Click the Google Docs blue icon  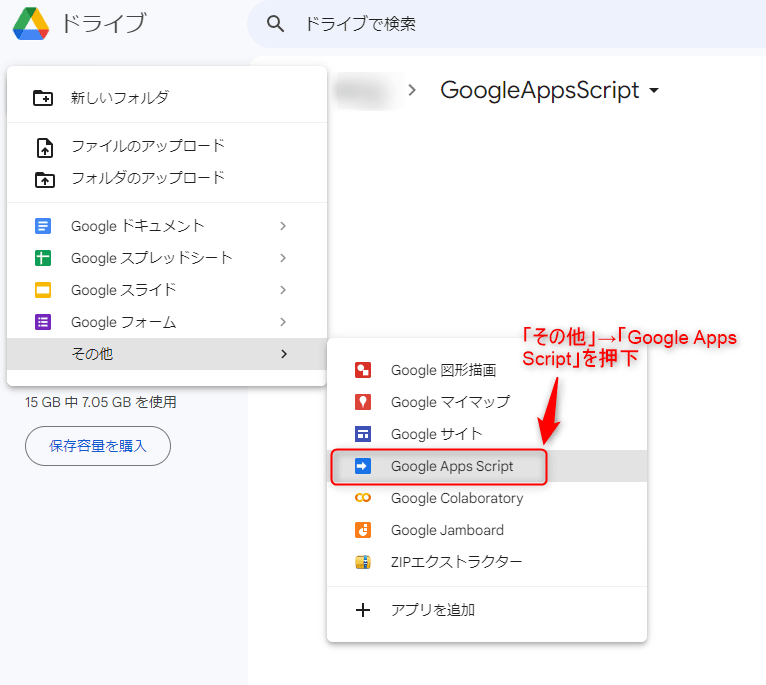point(43,226)
